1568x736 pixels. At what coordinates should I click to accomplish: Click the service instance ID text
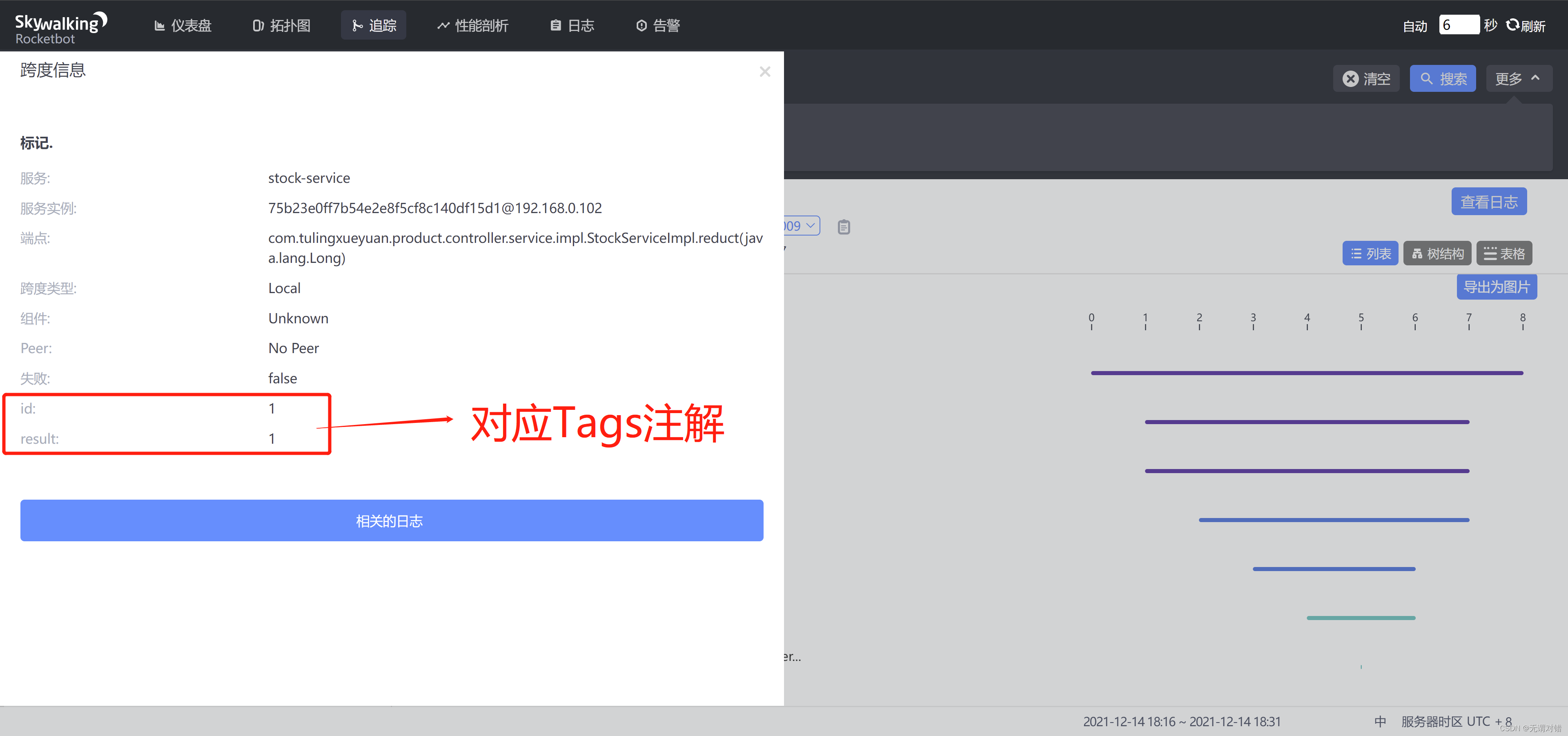tap(434, 208)
